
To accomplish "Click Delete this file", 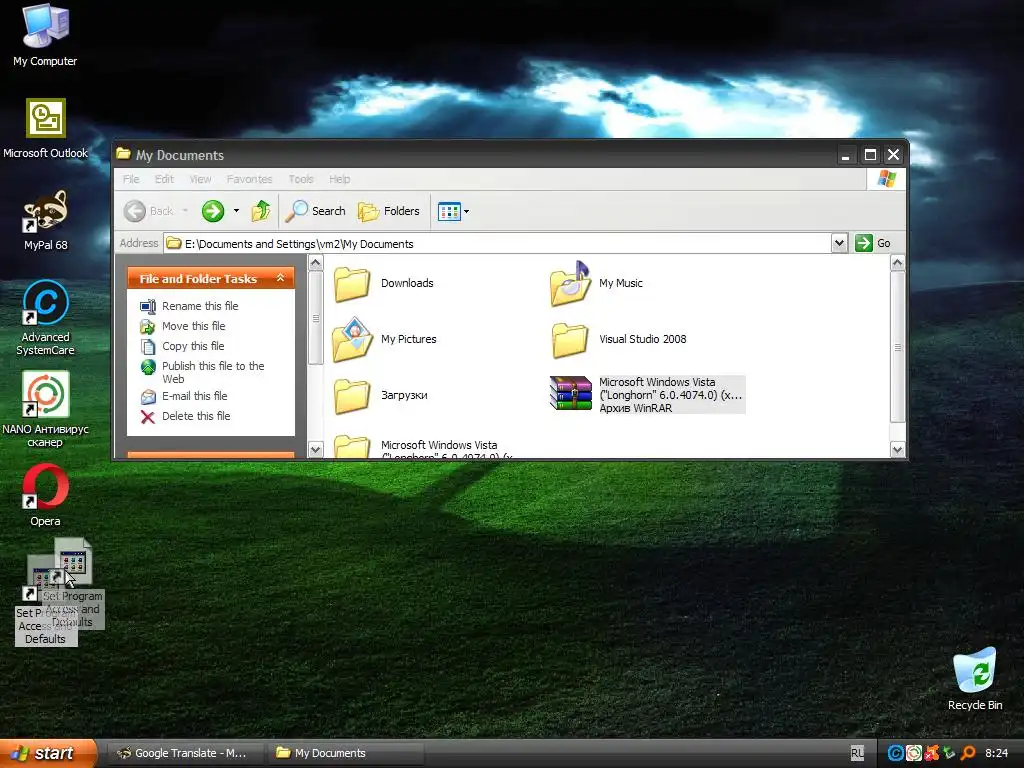I will tap(185, 416).
